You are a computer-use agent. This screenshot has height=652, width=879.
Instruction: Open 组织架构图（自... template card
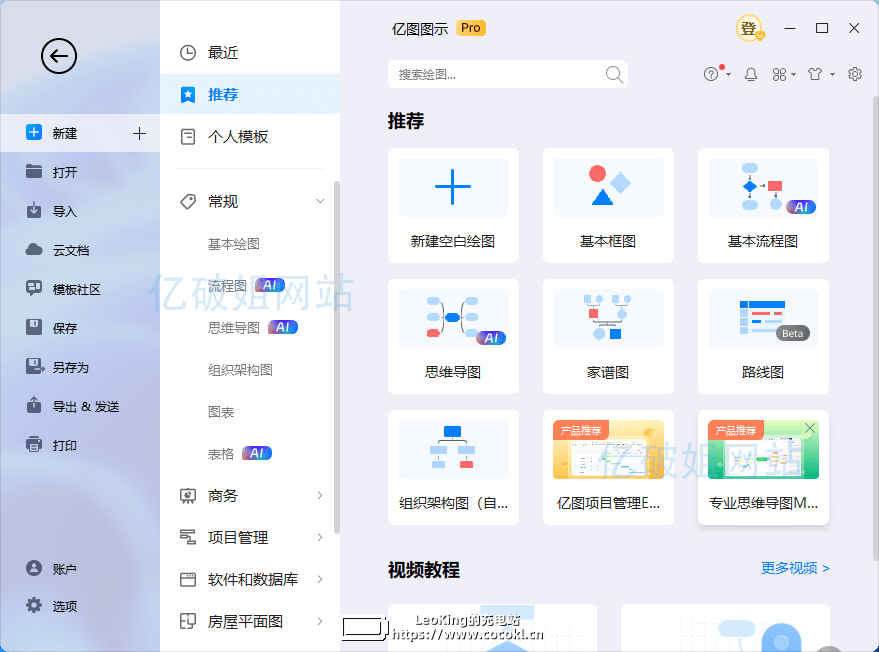tap(453, 468)
